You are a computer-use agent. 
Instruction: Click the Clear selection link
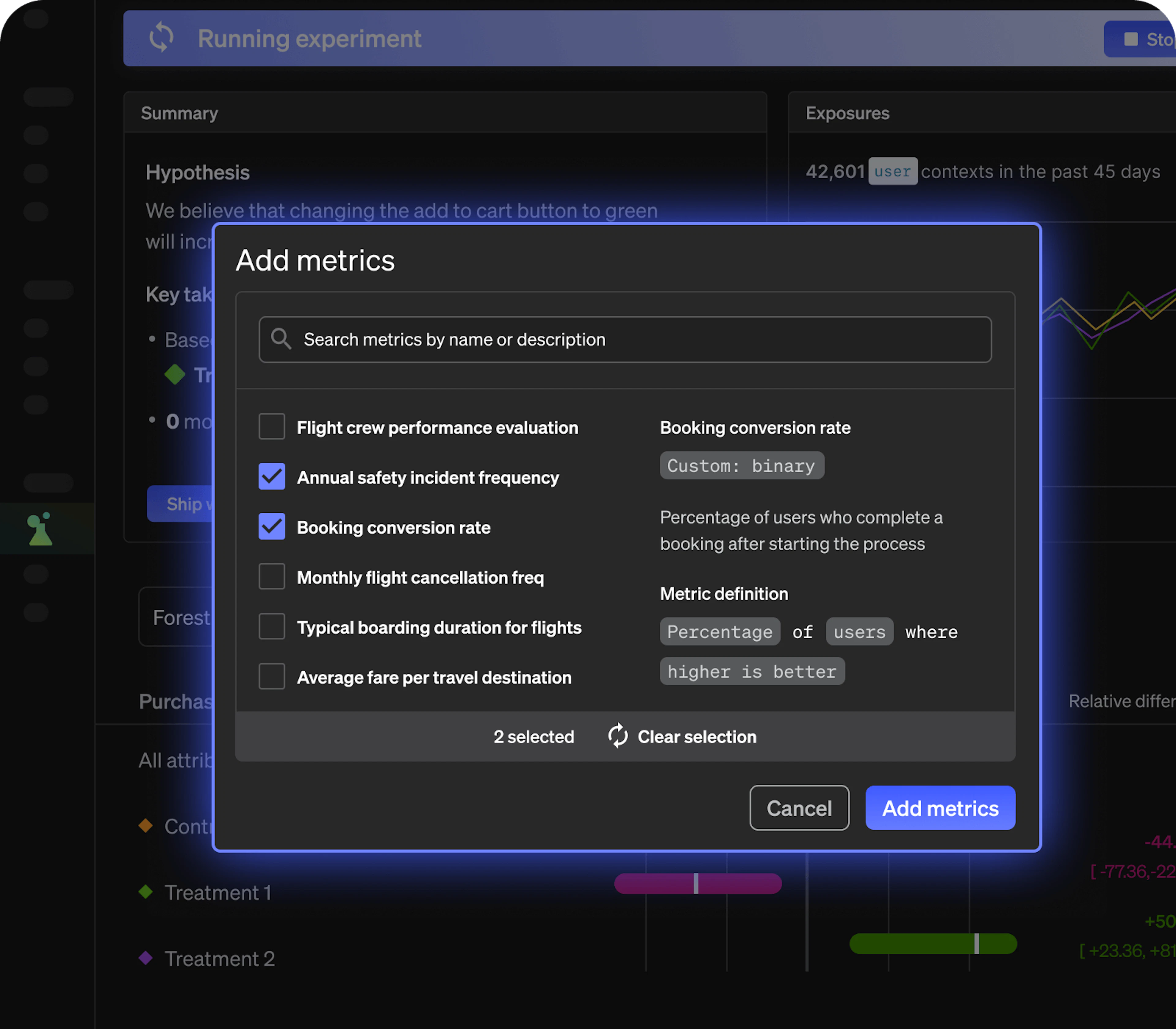(696, 737)
